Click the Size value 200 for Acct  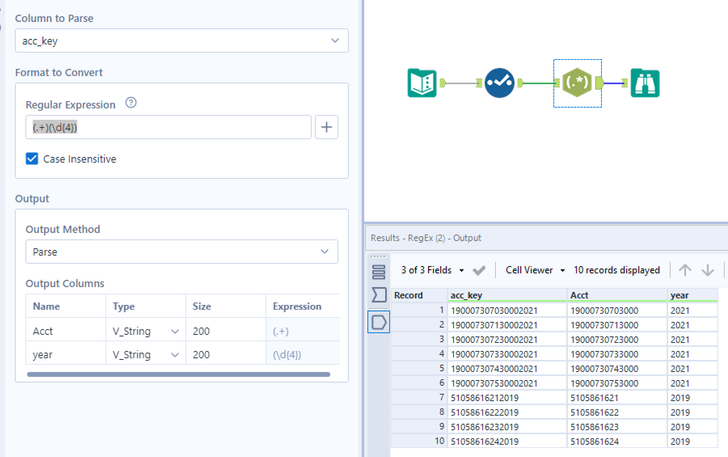(x=226, y=331)
